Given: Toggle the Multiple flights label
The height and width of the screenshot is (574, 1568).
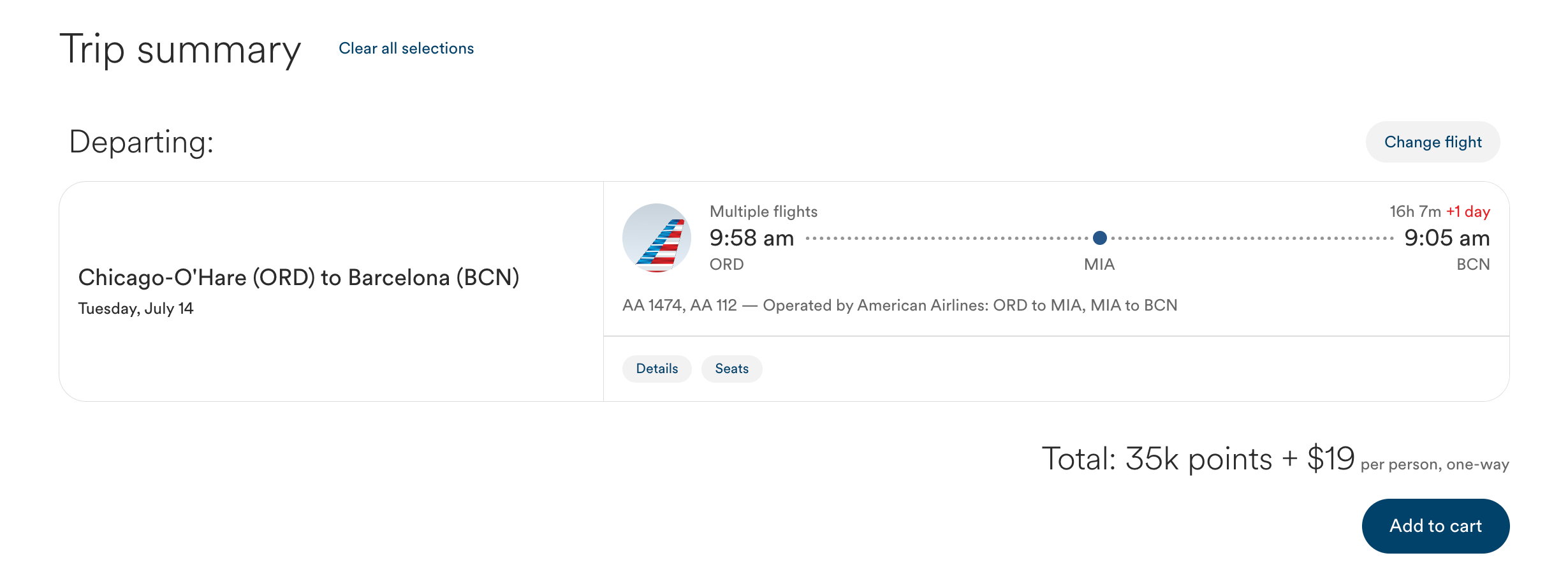Looking at the screenshot, I should click(x=763, y=211).
